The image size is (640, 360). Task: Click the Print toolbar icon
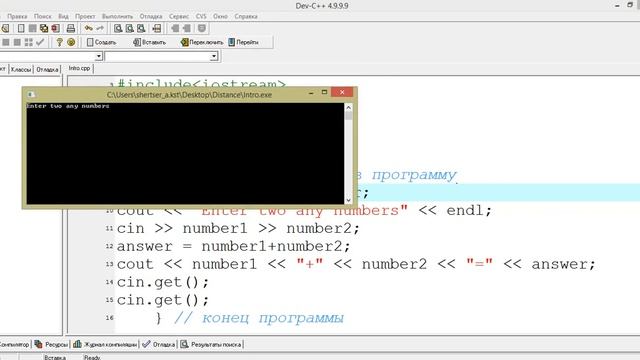click(x=71, y=28)
